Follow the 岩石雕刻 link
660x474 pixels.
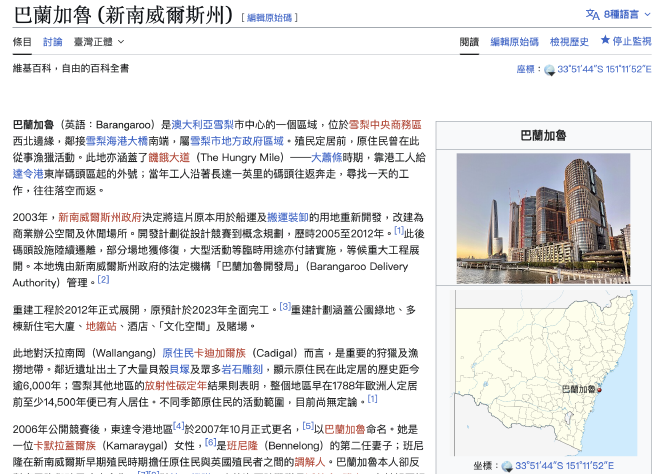242,369
